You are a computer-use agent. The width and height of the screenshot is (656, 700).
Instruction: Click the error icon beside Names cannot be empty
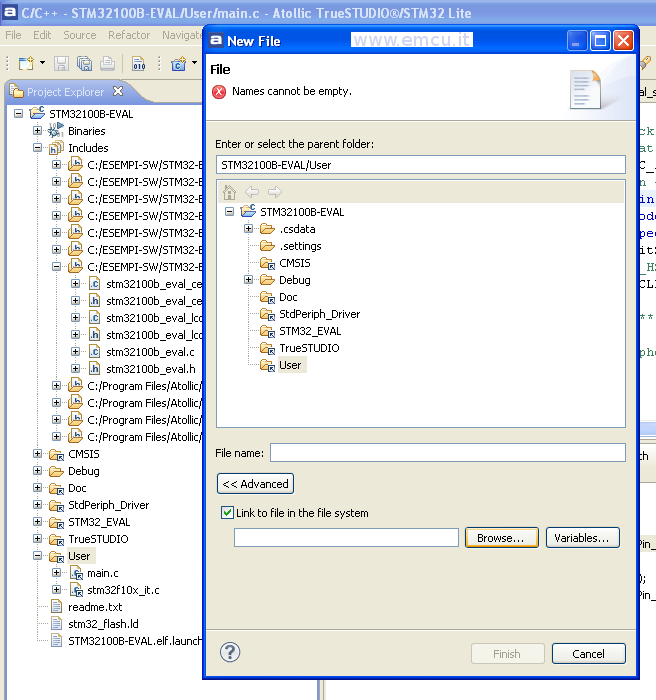pyautogui.click(x=219, y=92)
